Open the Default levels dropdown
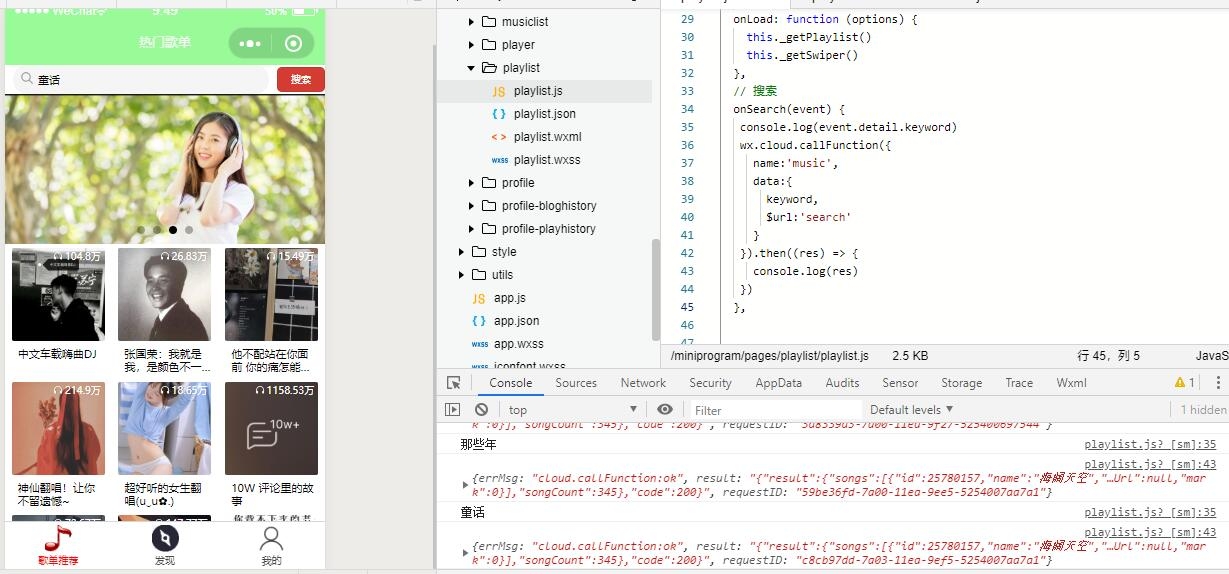 (x=911, y=409)
